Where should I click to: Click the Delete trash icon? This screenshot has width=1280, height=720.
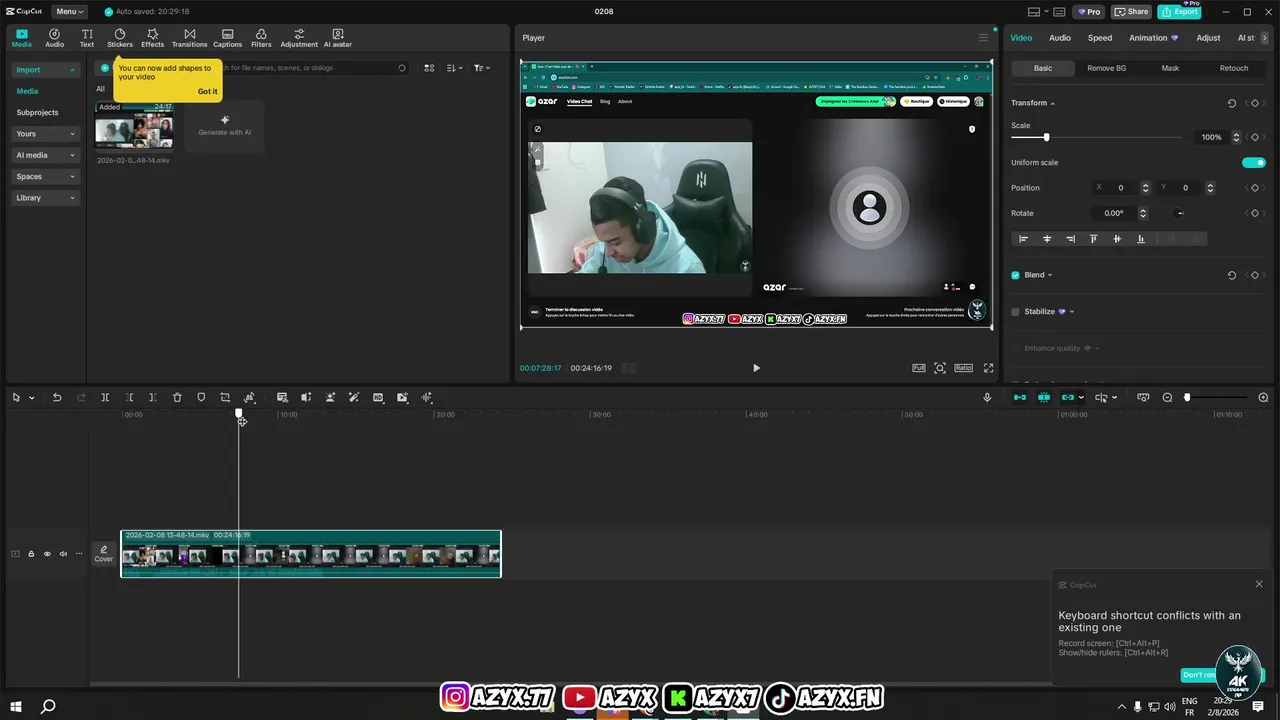(177, 397)
